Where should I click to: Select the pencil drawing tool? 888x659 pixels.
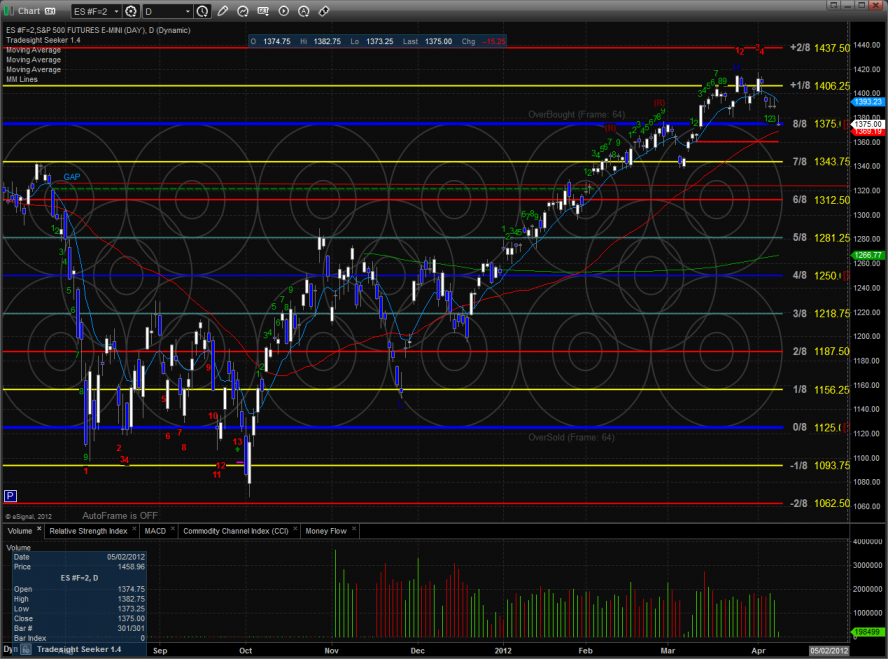[222, 11]
